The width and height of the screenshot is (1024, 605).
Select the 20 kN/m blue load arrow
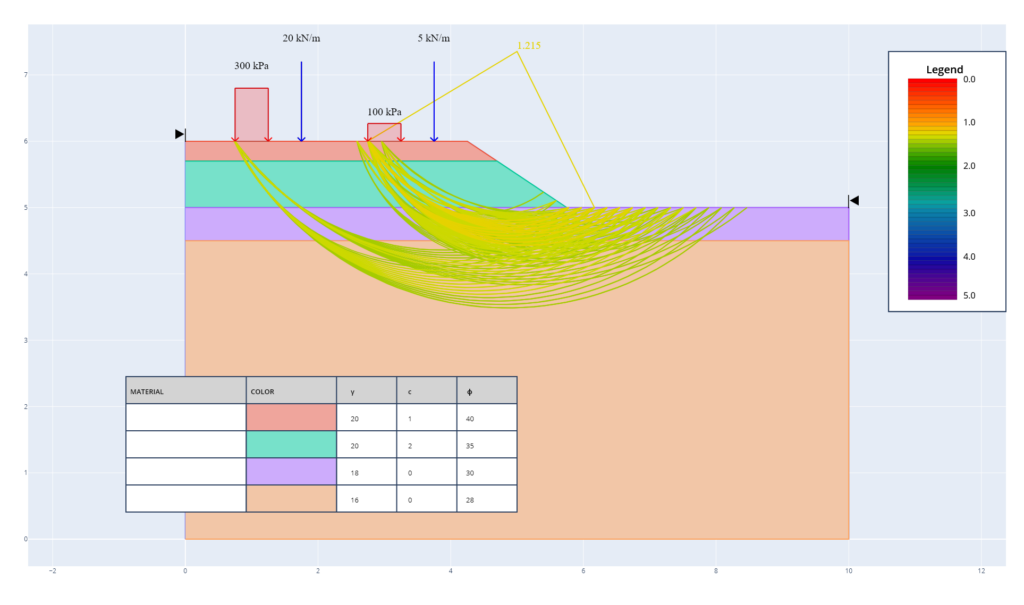click(x=301, y=100)
